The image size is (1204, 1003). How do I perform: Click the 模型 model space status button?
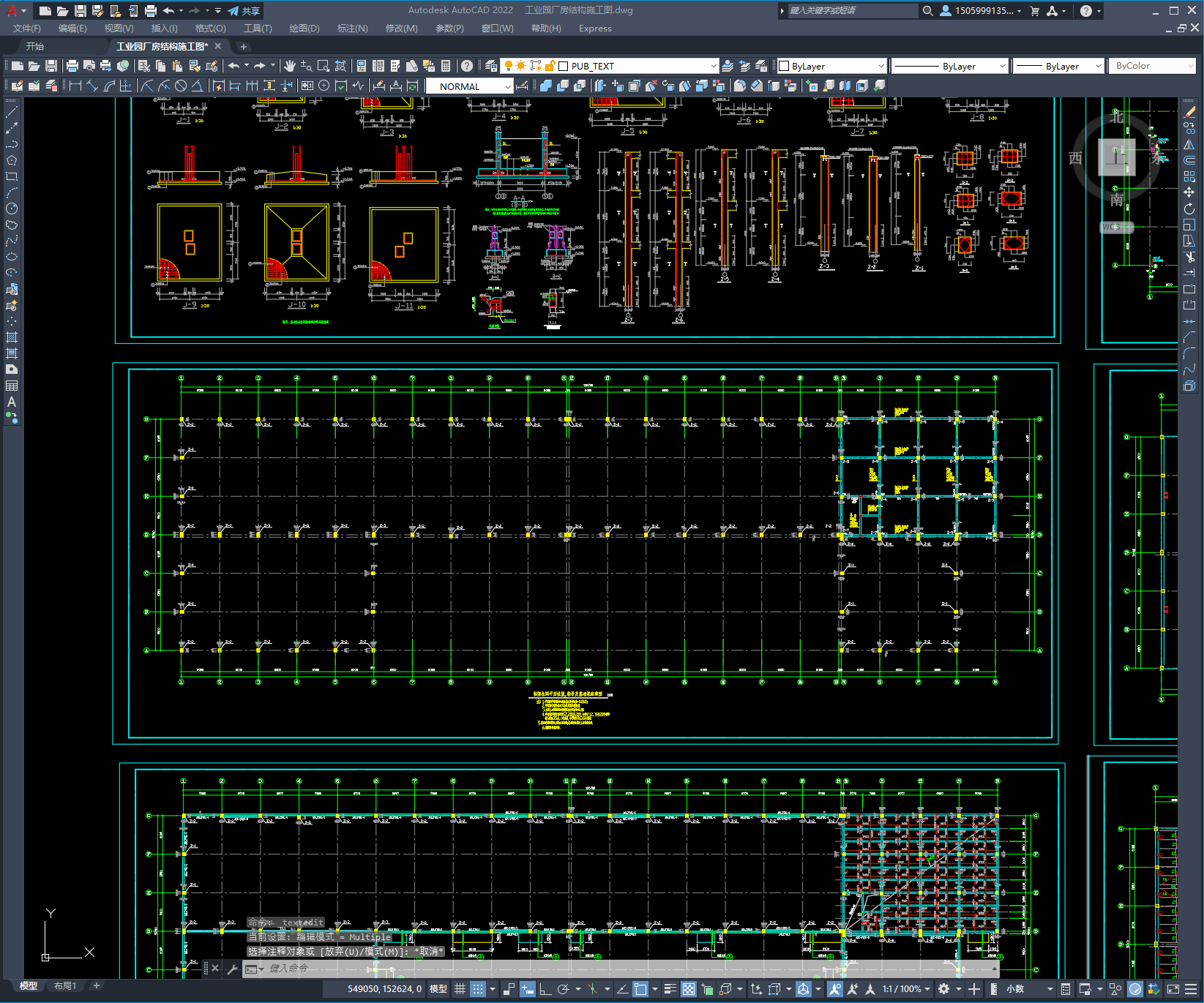[x=438, y=989]
